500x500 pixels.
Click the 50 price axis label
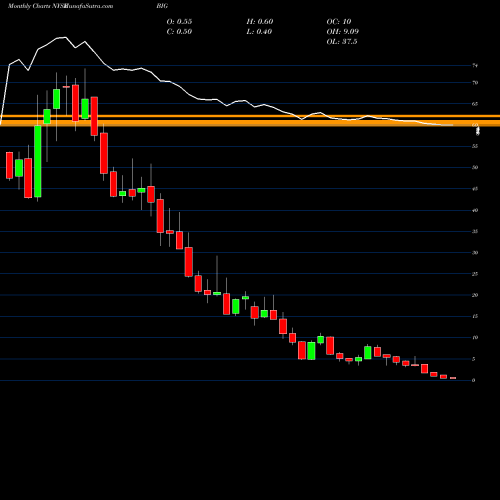pos(475,168)
